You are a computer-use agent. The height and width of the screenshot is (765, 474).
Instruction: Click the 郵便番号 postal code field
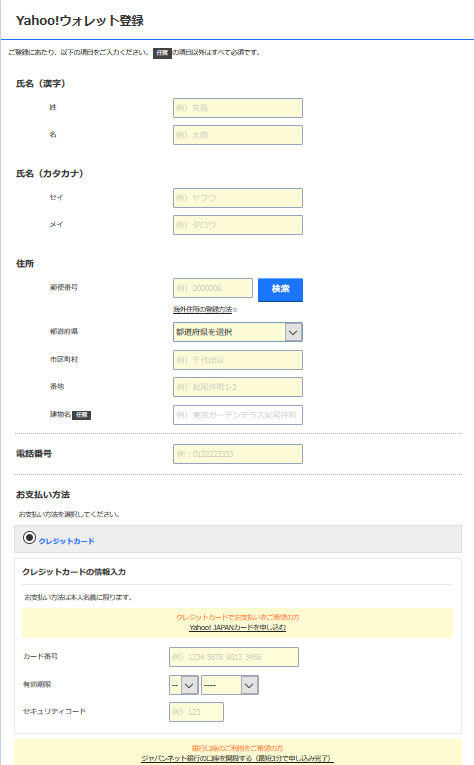coord(213,288)
